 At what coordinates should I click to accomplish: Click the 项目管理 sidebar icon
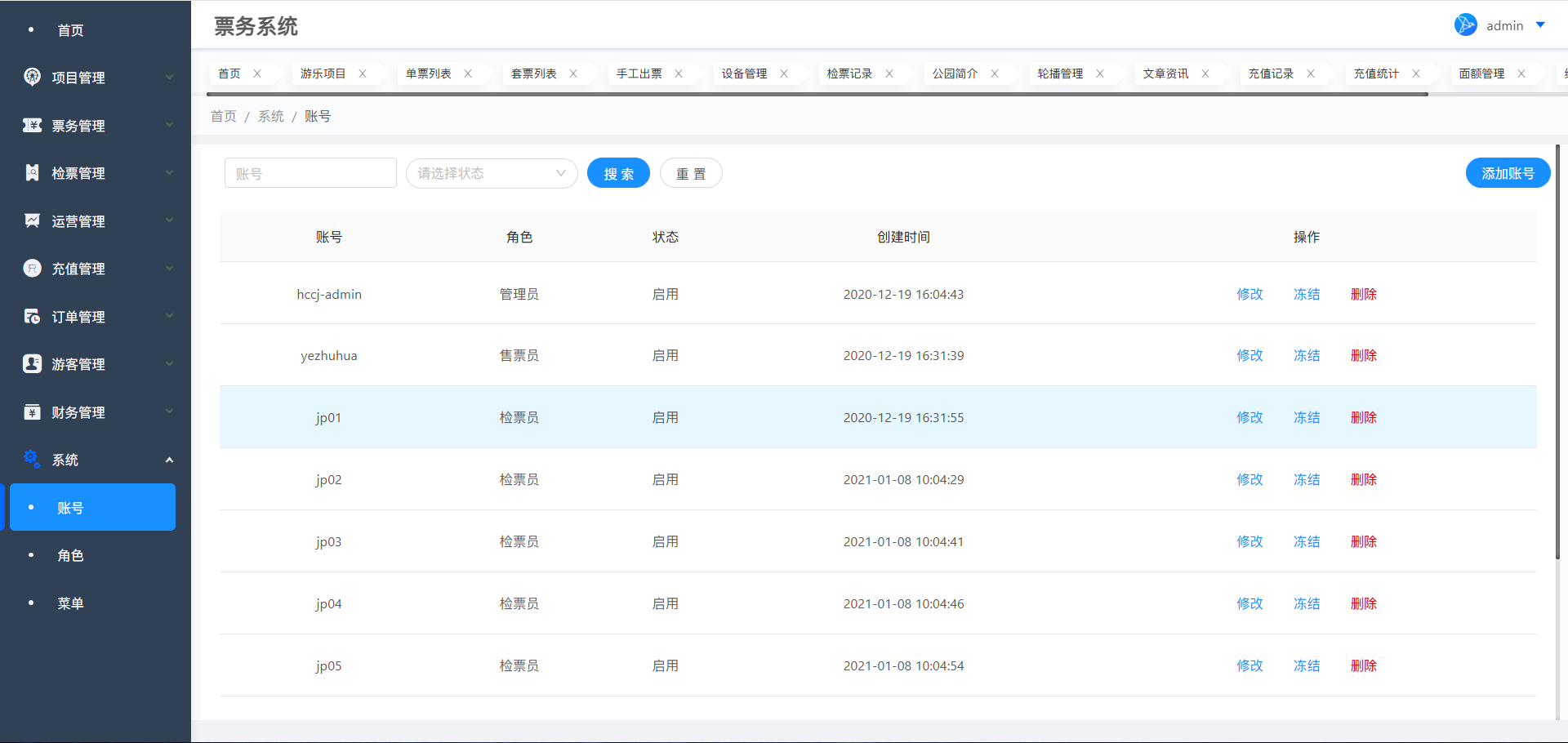(x=32, y=77)
